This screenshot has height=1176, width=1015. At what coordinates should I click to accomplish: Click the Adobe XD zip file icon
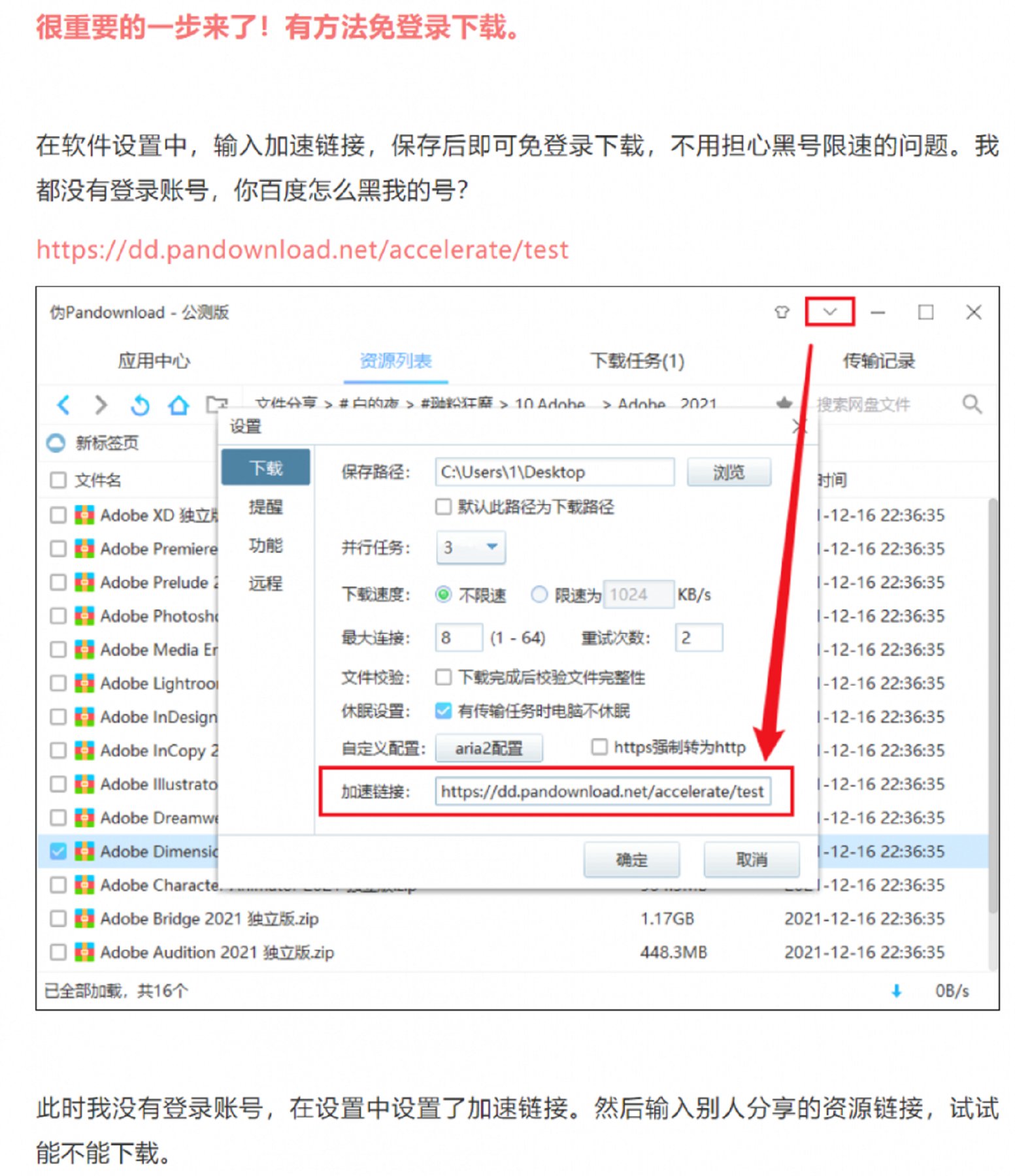(x=84, y=515)
